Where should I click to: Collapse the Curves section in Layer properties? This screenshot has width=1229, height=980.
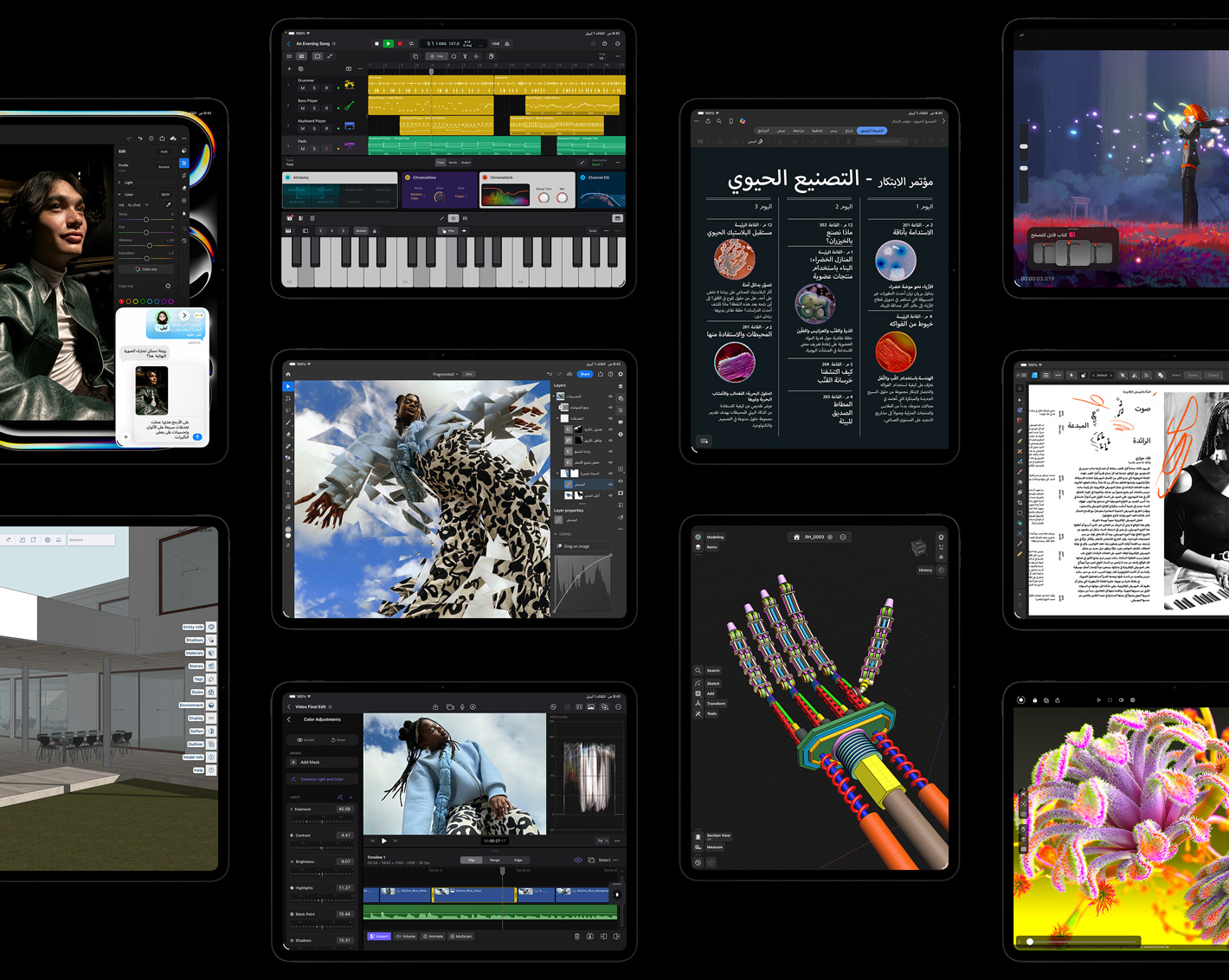coord(557,534)
